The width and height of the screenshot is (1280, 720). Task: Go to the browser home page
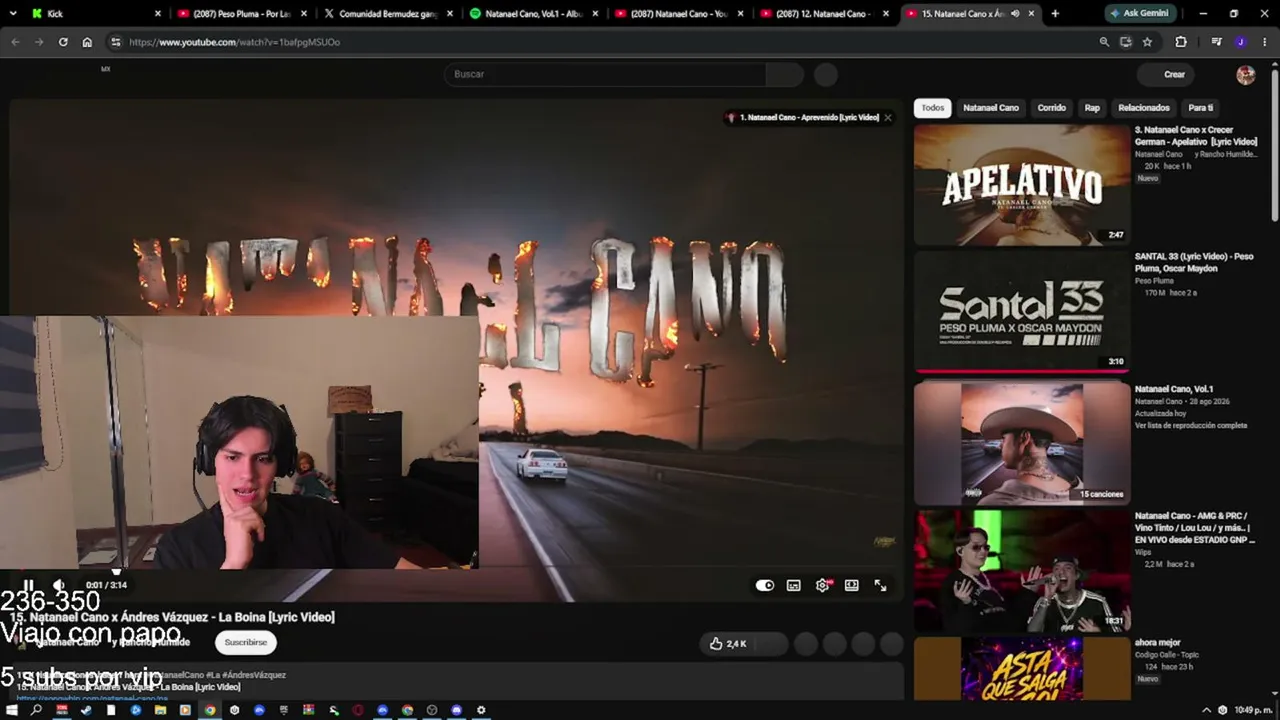(x=87, y=42)
